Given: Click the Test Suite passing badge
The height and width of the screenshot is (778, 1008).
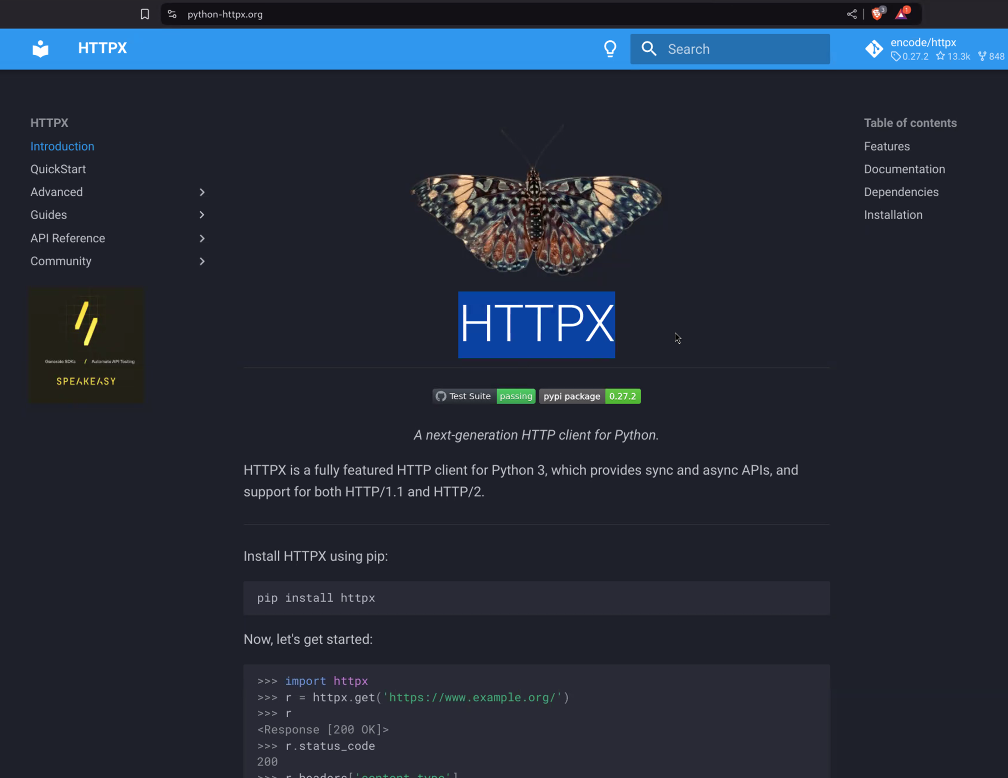Looking at the screenshot, I should (484, 396).
